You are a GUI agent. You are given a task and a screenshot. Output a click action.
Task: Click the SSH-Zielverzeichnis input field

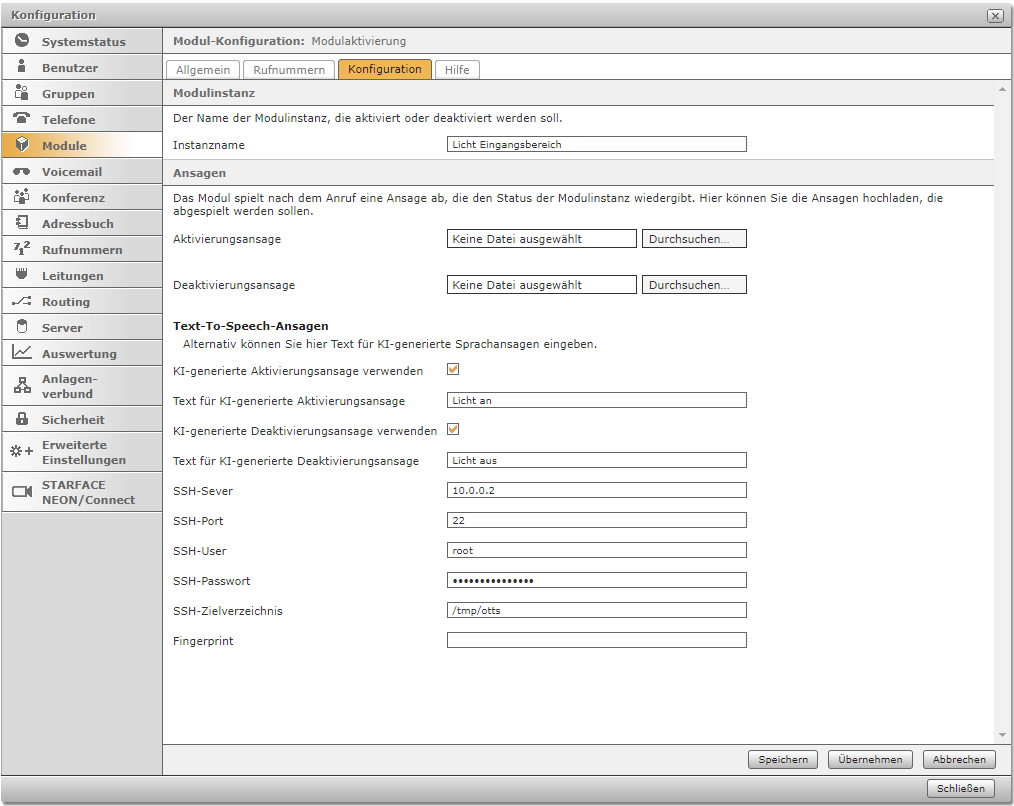point(596,610)
